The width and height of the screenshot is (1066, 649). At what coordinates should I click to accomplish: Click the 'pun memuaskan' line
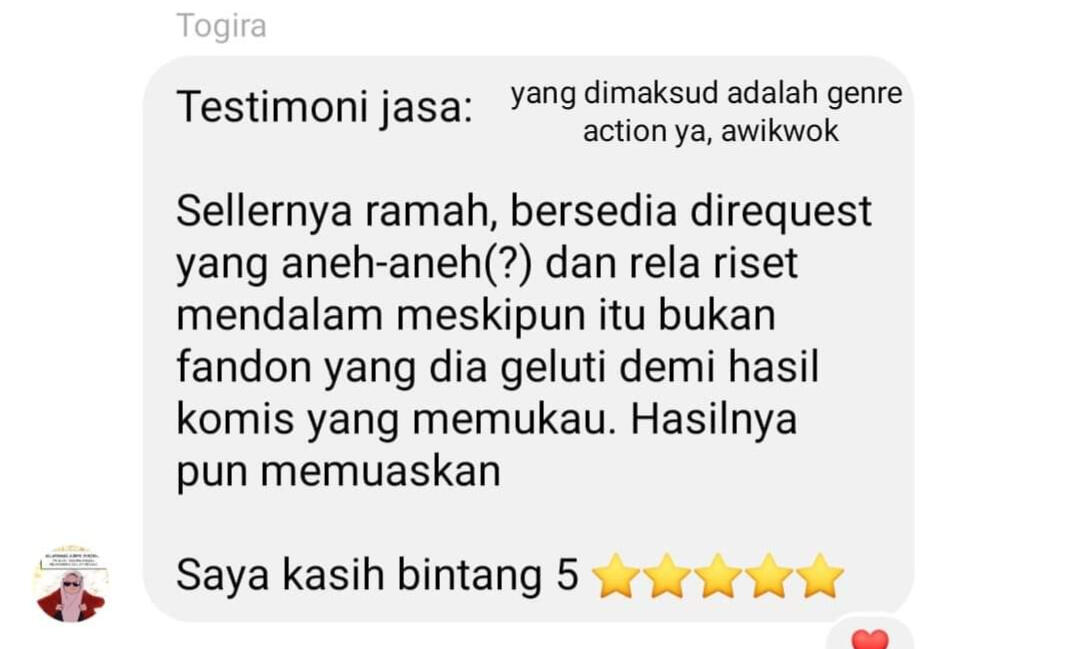(x=339, y=472)
